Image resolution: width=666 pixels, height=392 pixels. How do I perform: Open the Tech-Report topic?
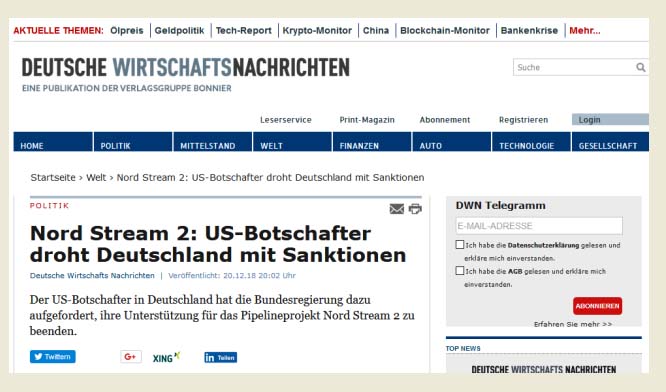pos(243,31)
